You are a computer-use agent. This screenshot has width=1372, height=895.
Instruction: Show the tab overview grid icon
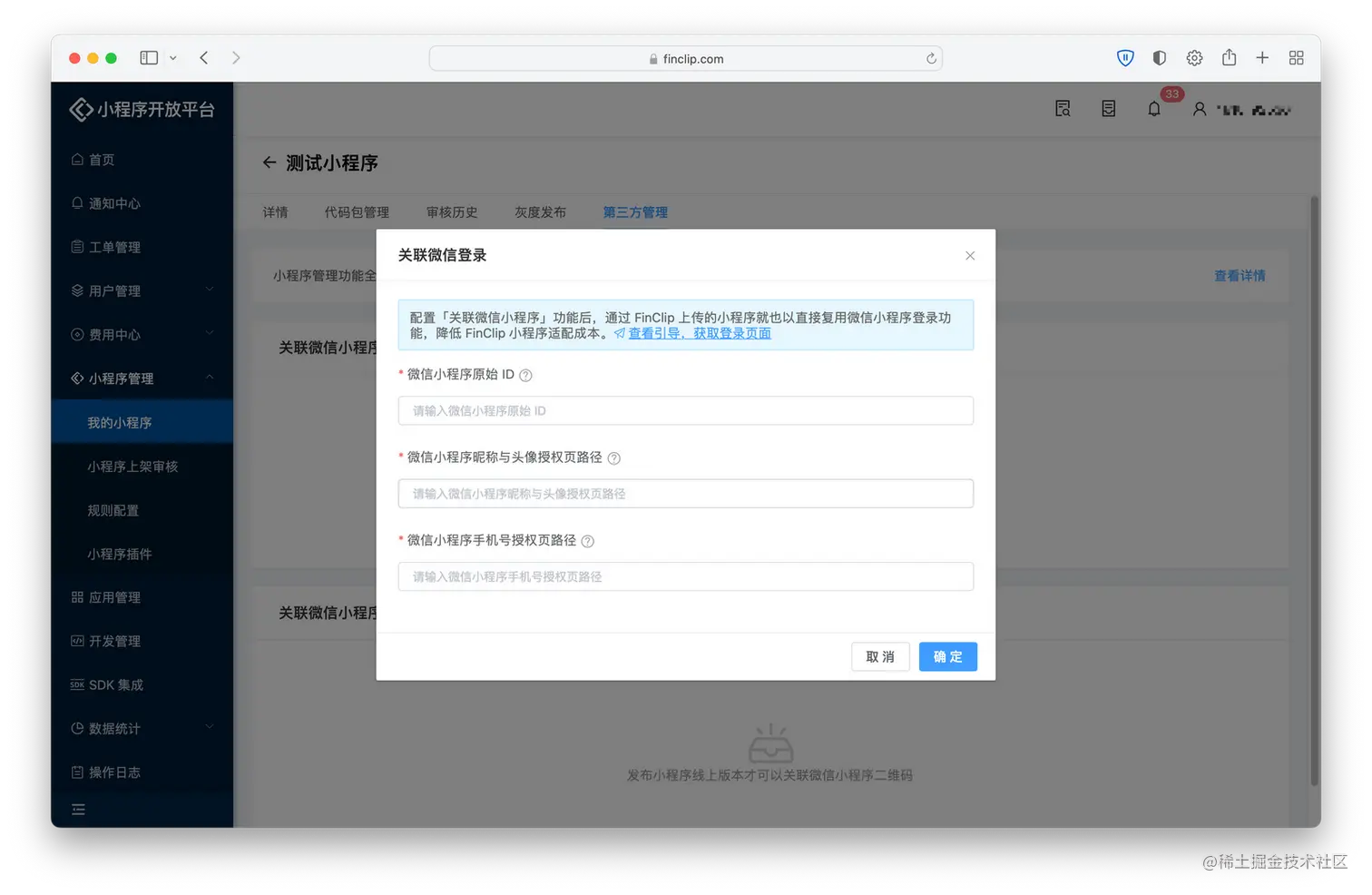click(x=1297, y=58)
